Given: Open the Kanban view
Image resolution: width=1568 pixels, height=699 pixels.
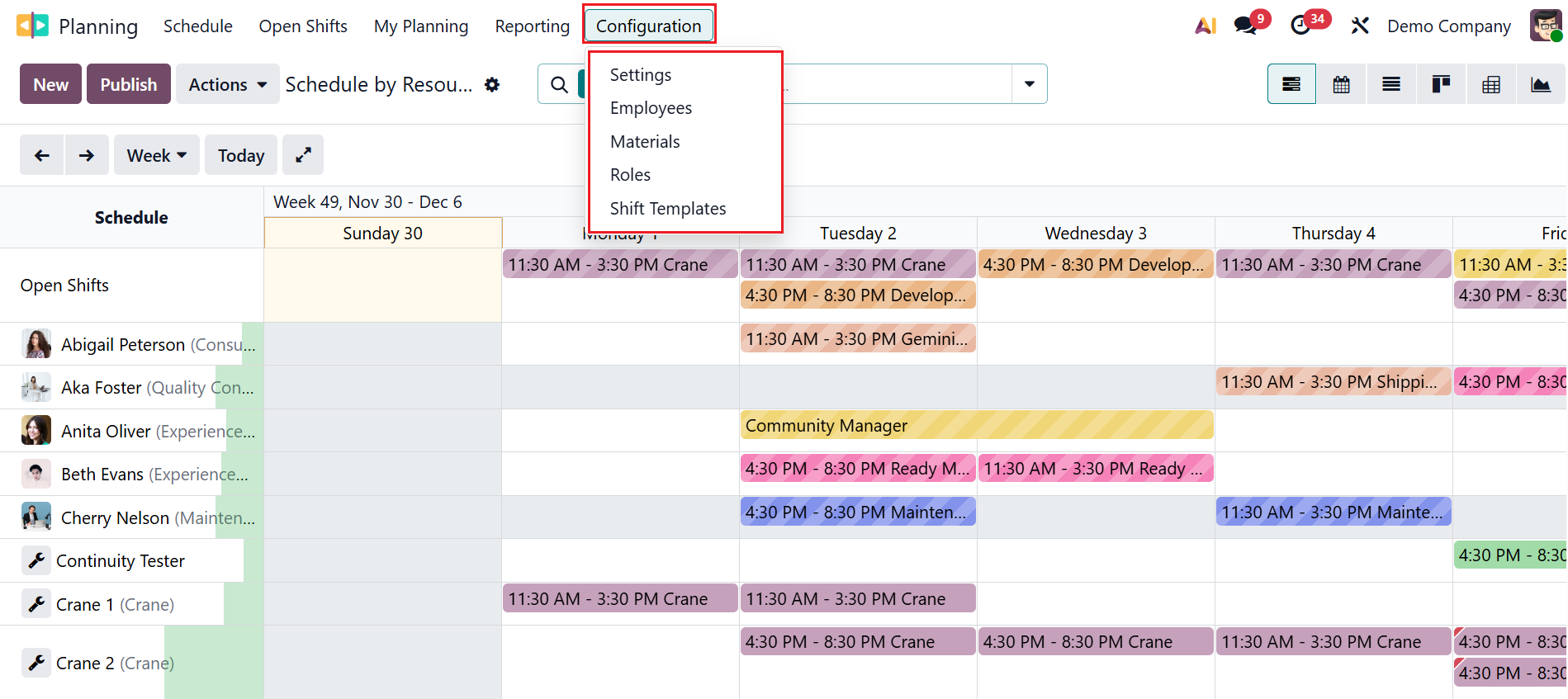Looking at the screenshot, I should [1441, 84].
